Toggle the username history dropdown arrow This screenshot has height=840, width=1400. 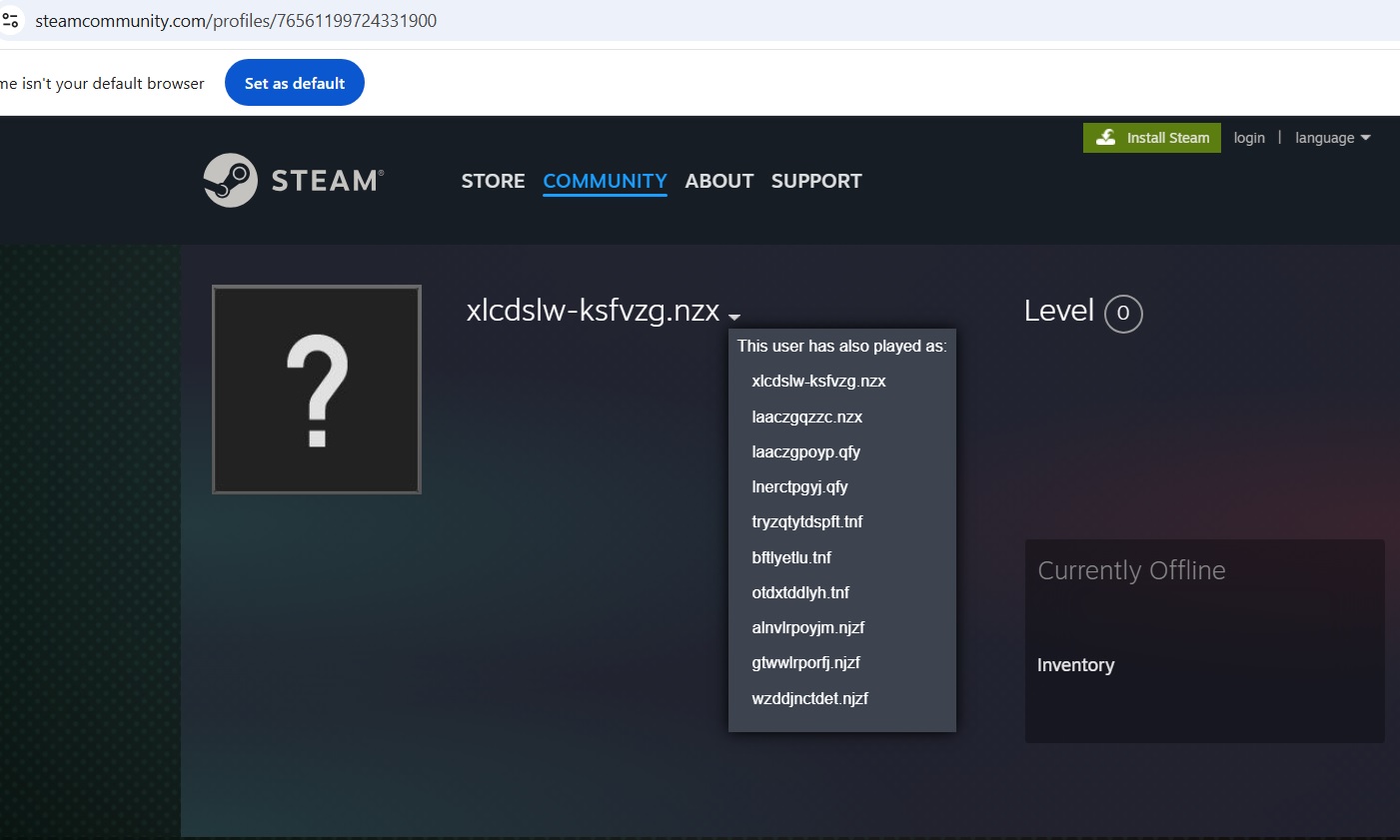[734, 317]
